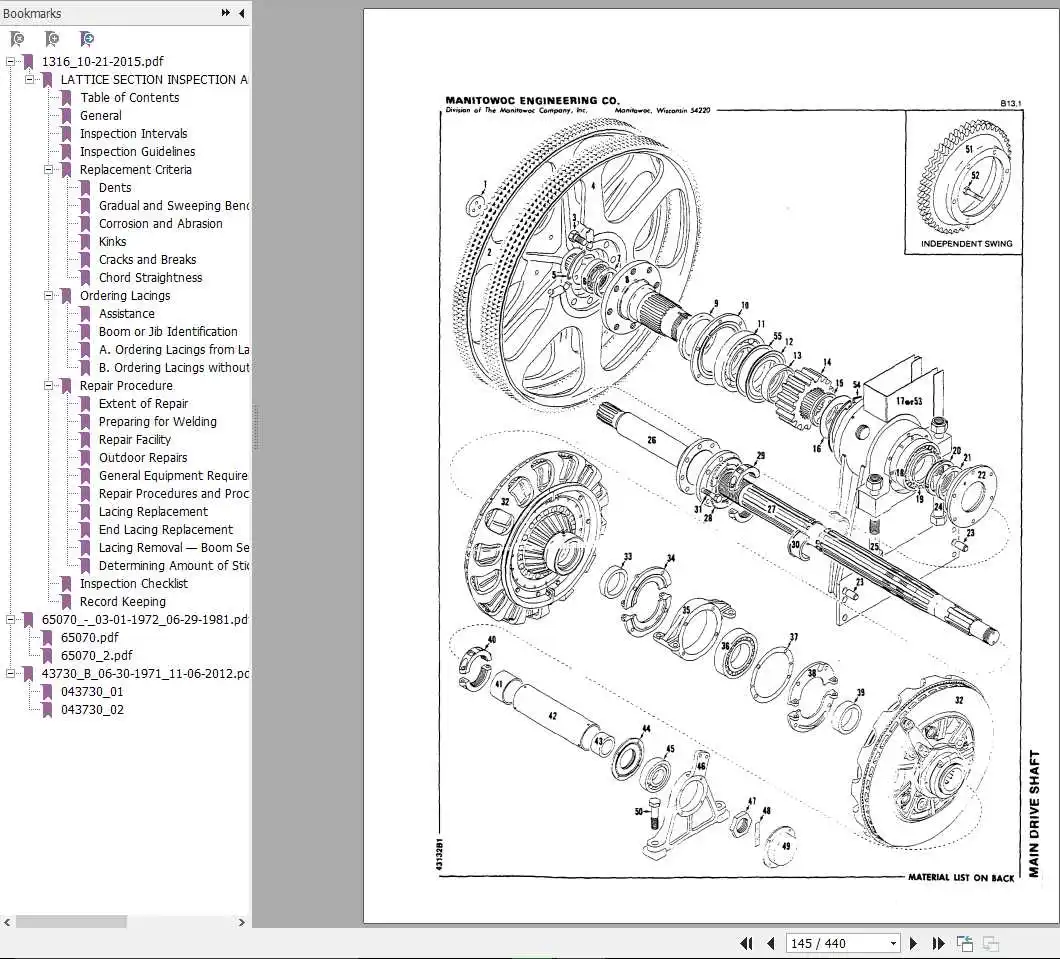Select the Table of Contents bookmark

[x=130, y=97]
